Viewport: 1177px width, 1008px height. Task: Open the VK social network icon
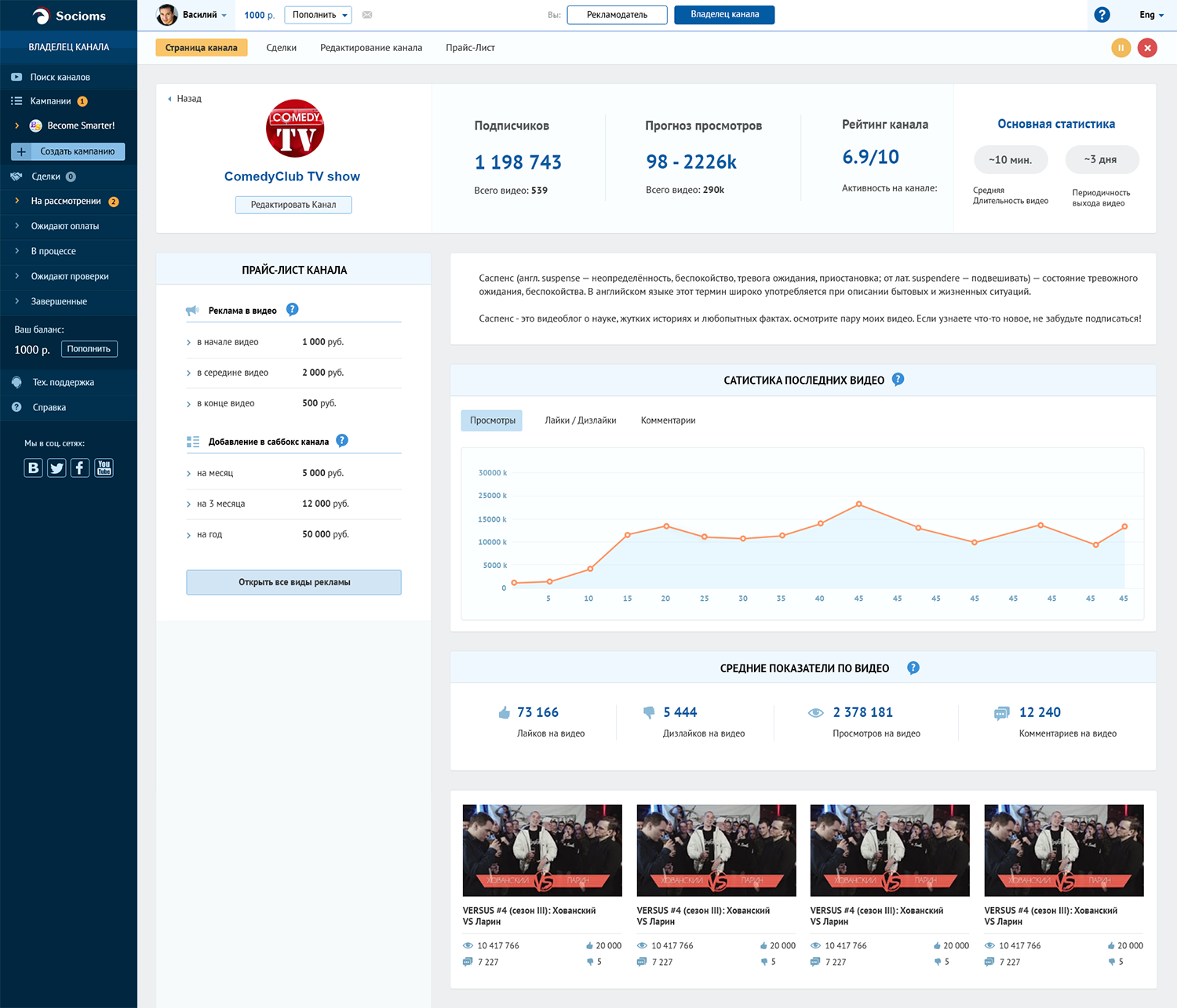pos(33,468)
